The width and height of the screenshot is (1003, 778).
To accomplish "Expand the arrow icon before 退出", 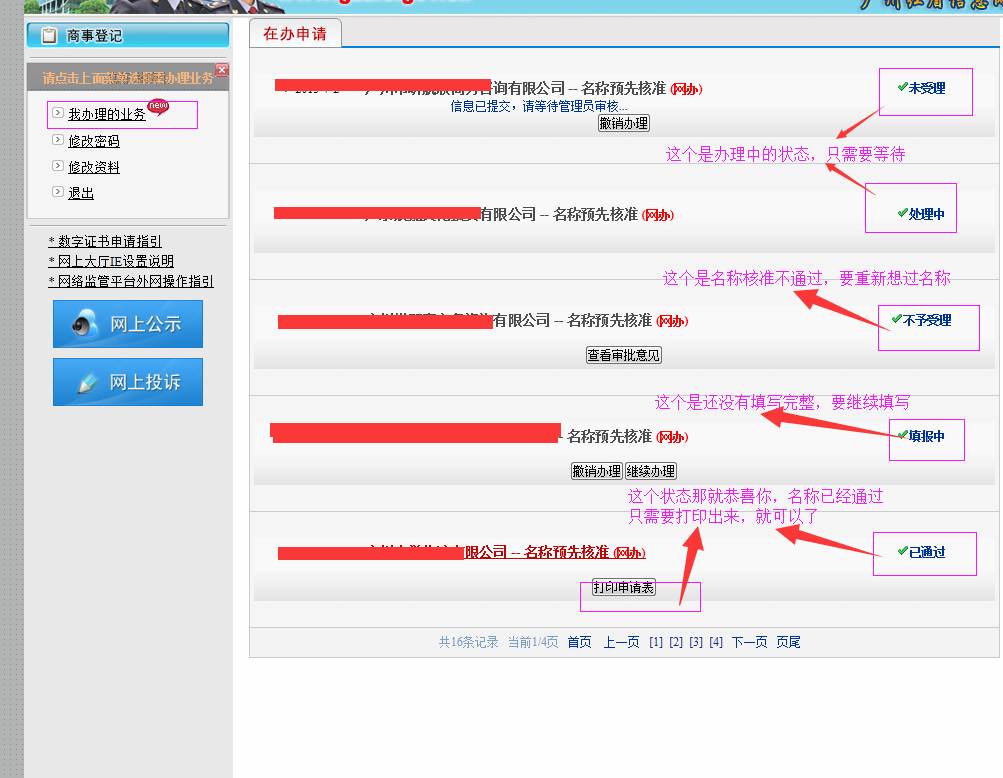I will [x=59, y=192].
